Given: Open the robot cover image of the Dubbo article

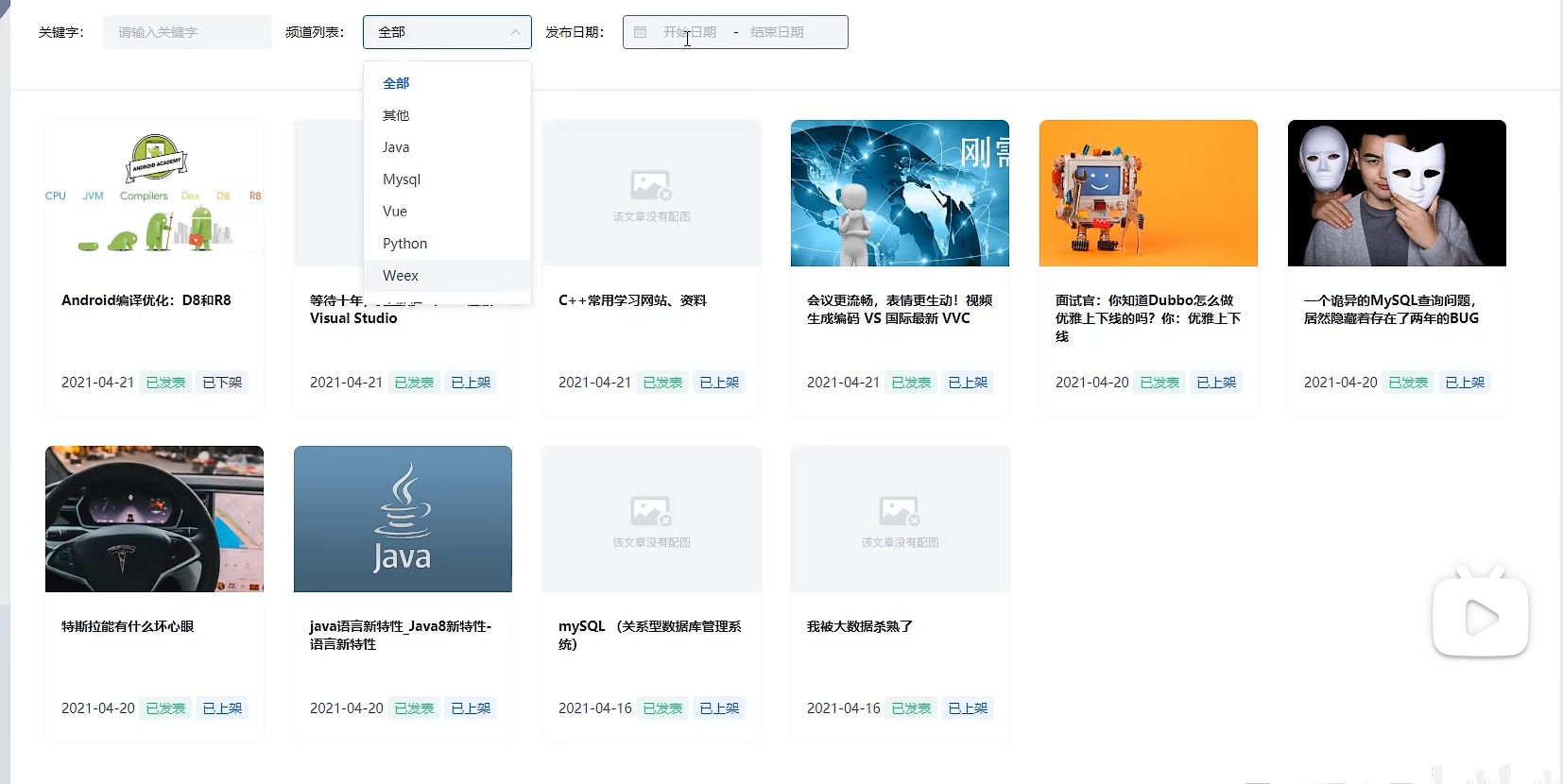Looking at the screenshot, I should tap(1148, 193).
